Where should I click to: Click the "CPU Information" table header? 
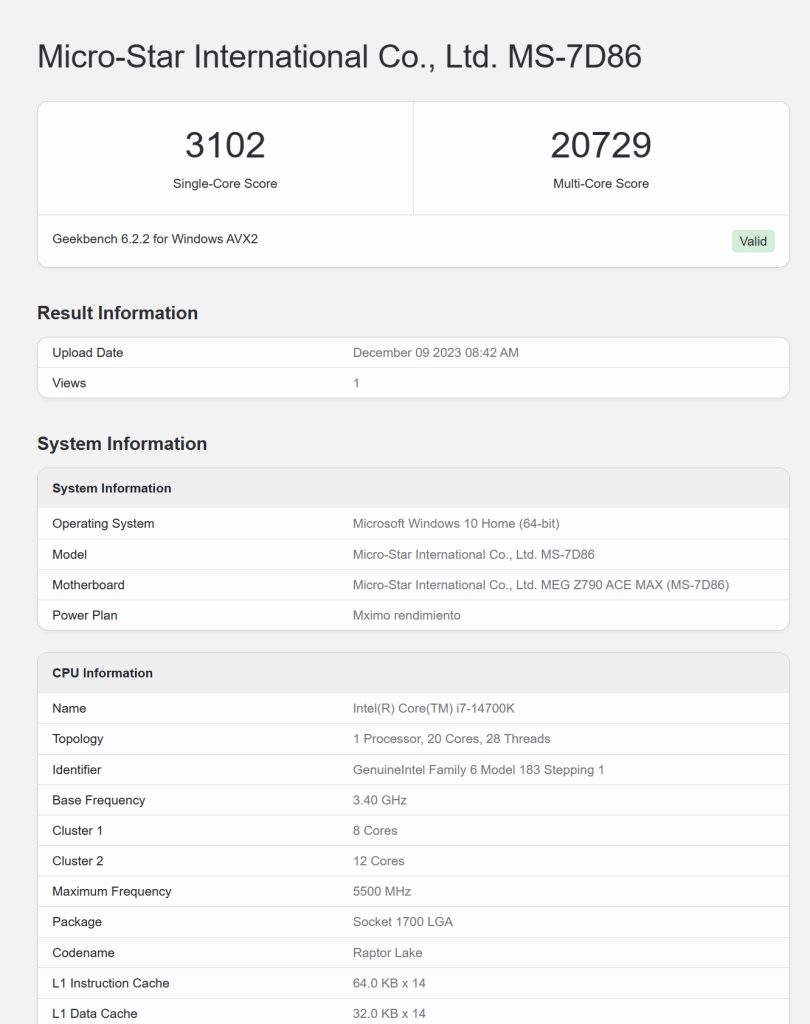(x=413, y=673)
